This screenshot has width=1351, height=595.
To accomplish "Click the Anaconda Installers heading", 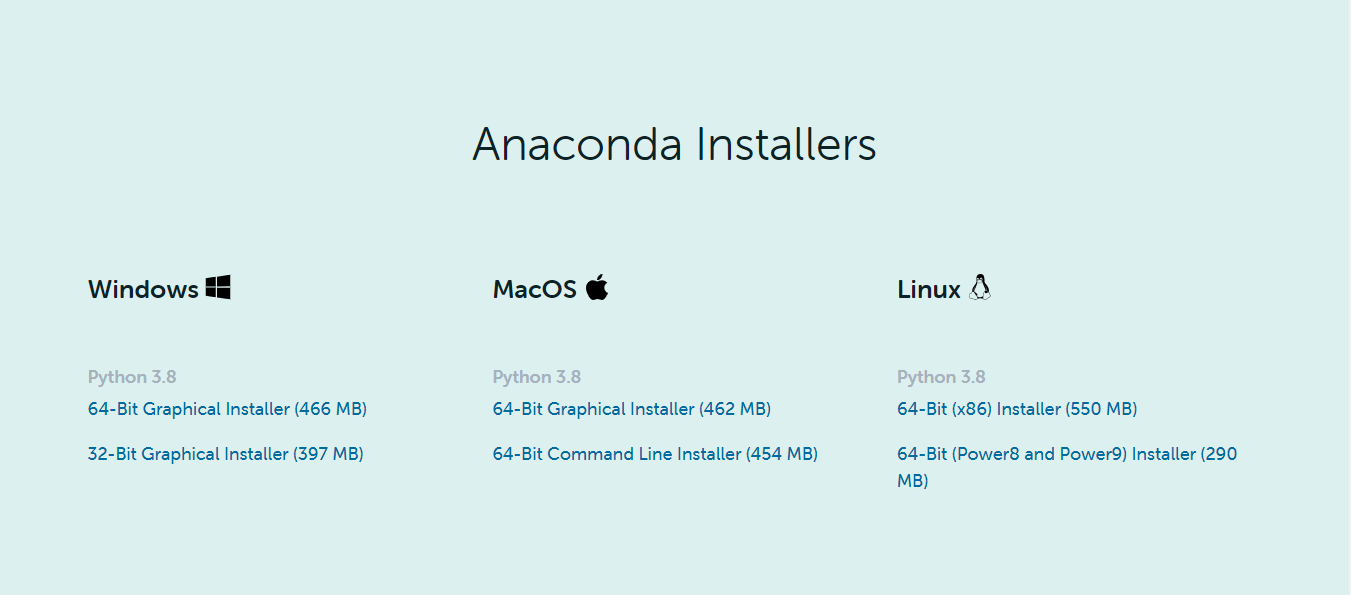I will (674, 145).
